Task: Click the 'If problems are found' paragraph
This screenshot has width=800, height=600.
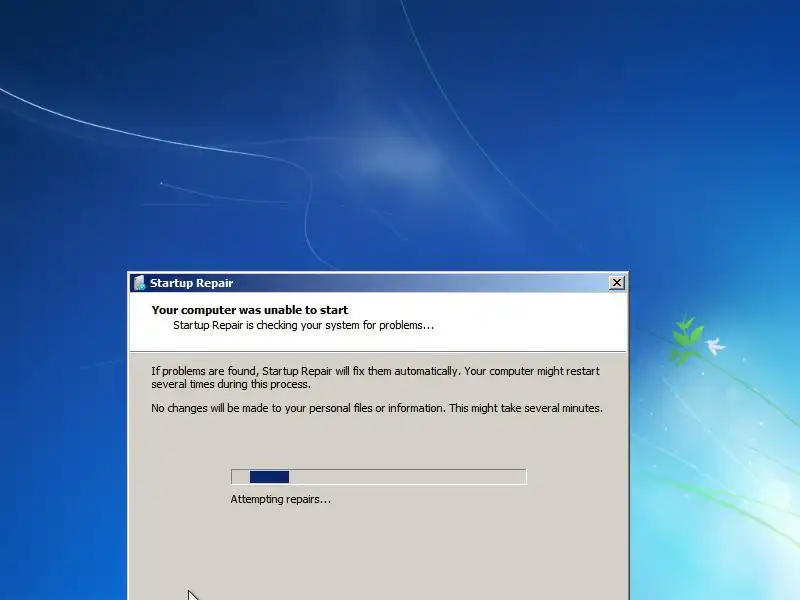Action: tap(376, 378)
